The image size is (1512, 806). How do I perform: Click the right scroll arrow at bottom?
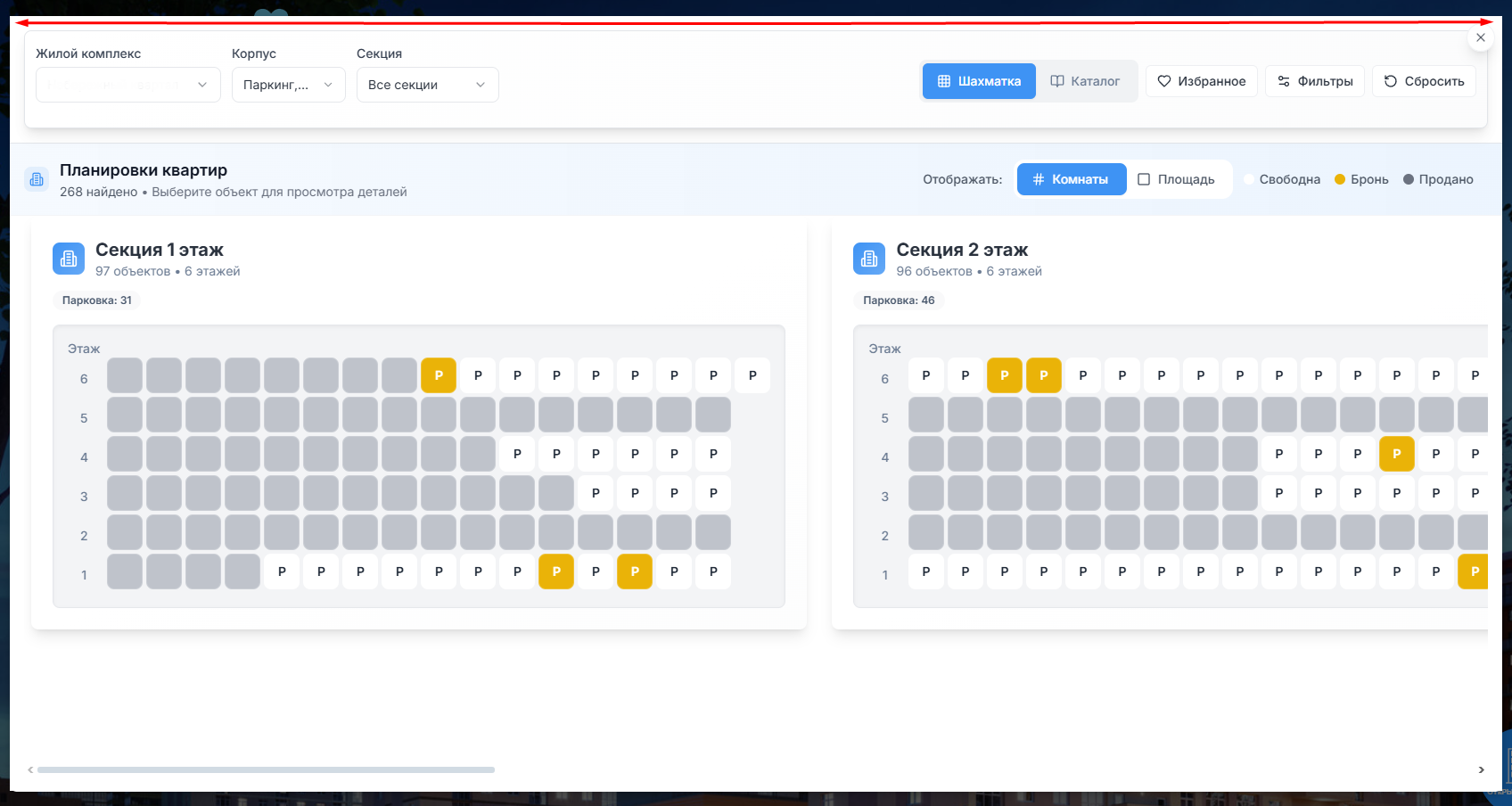point(1481,769)
